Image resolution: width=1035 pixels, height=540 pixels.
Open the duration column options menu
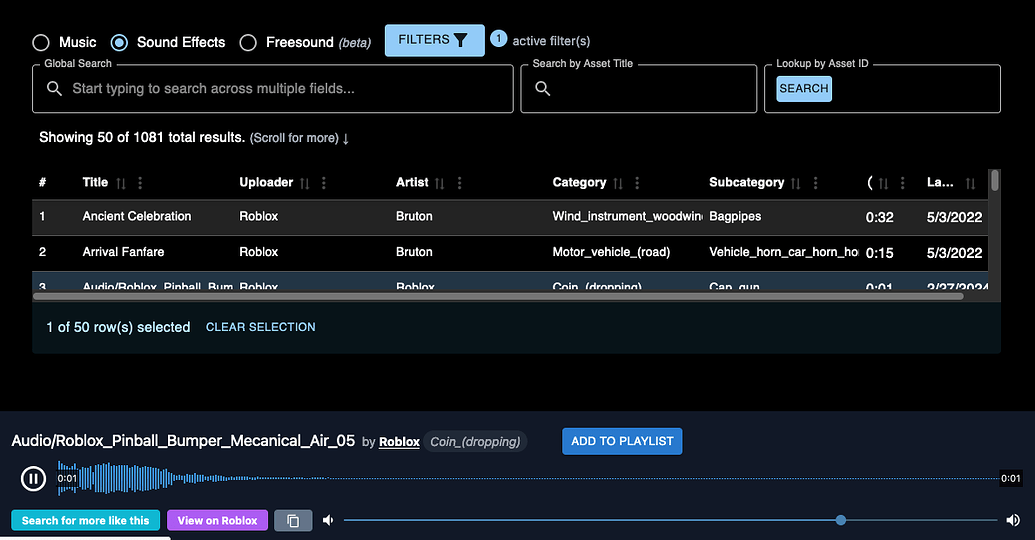(x=902, y=183)
